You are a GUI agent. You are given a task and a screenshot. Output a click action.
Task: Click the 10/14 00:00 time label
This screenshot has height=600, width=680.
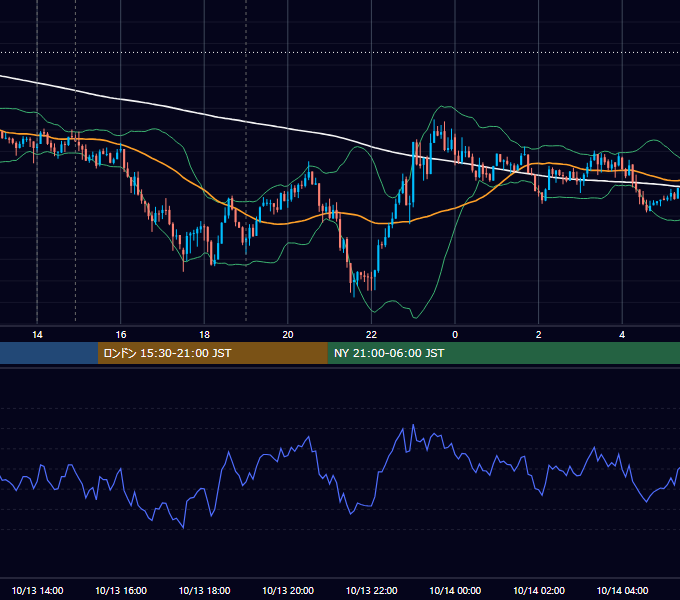[x=455, y=590]
